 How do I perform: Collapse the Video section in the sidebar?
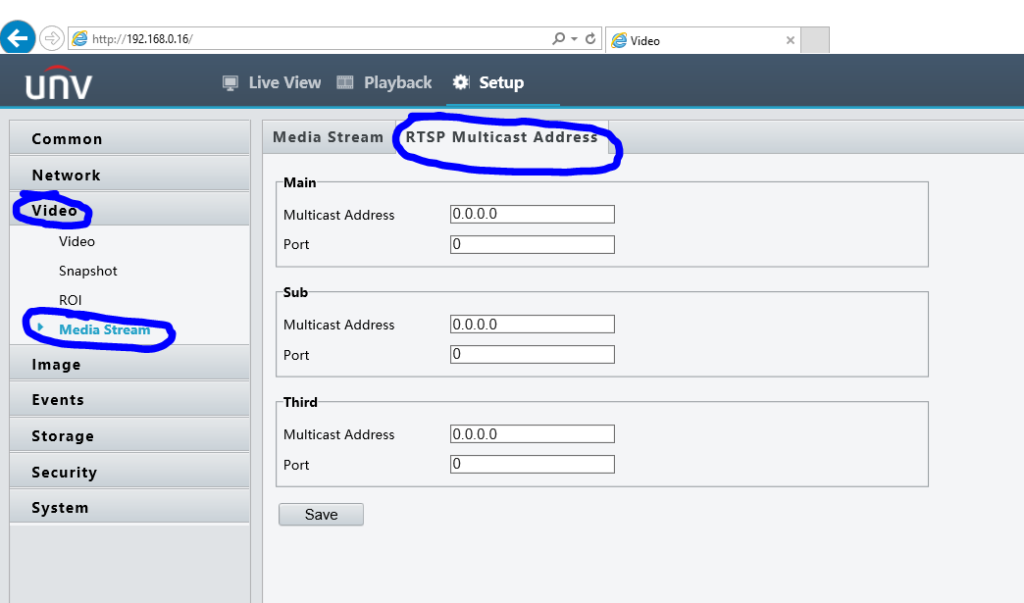coord(55,210)
